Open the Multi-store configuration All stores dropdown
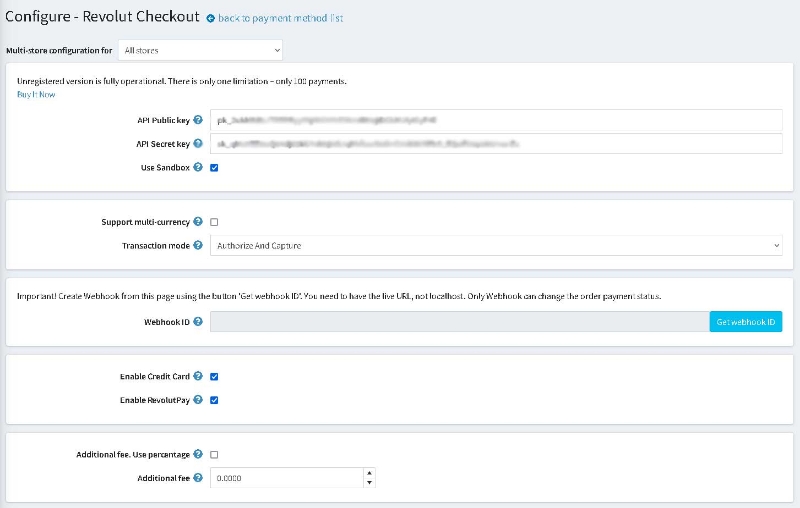 pos(200,50)
